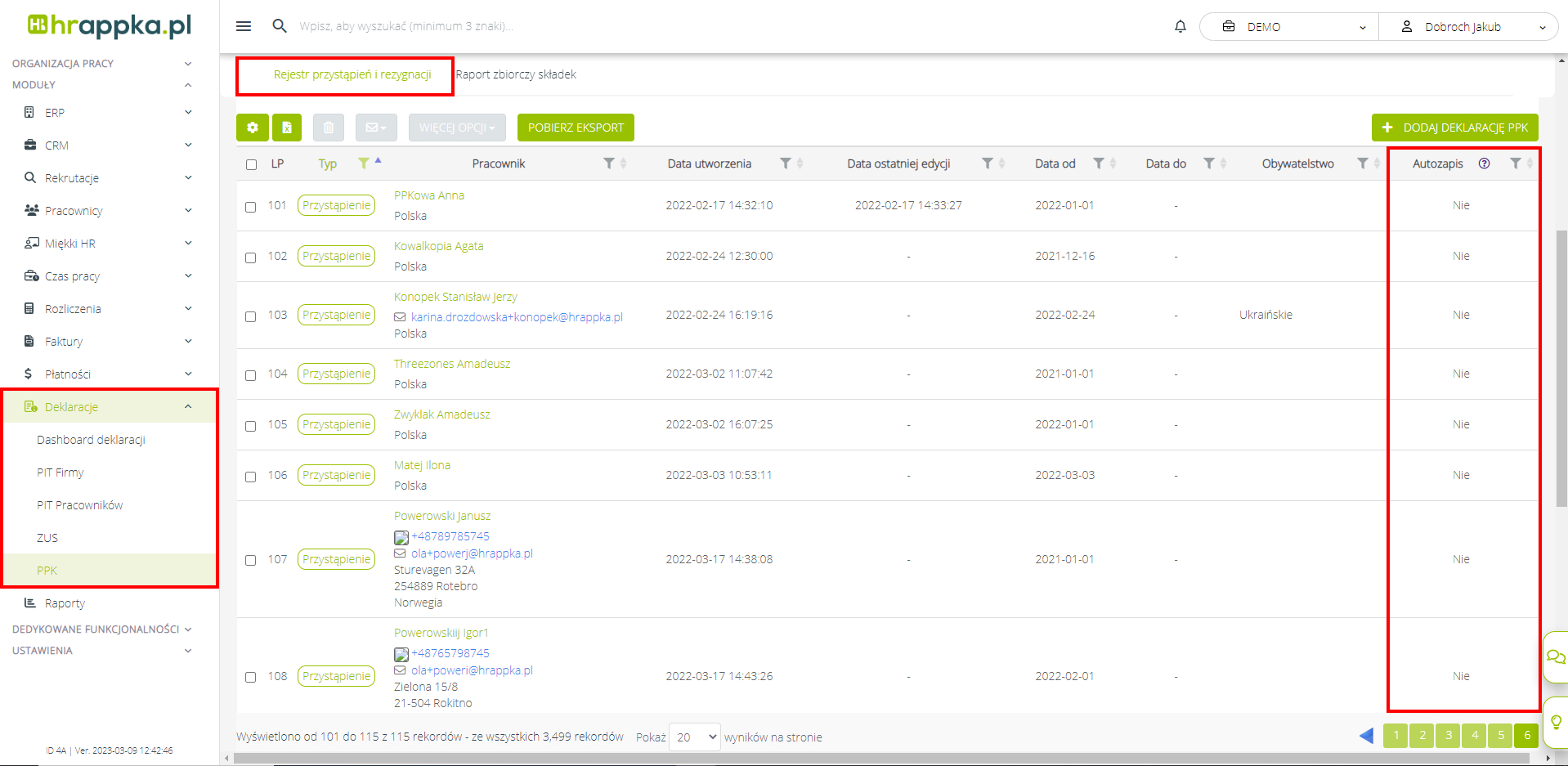Click the hamburger menu icon
Screen dimensions: 1568x766
pos(243,26)
